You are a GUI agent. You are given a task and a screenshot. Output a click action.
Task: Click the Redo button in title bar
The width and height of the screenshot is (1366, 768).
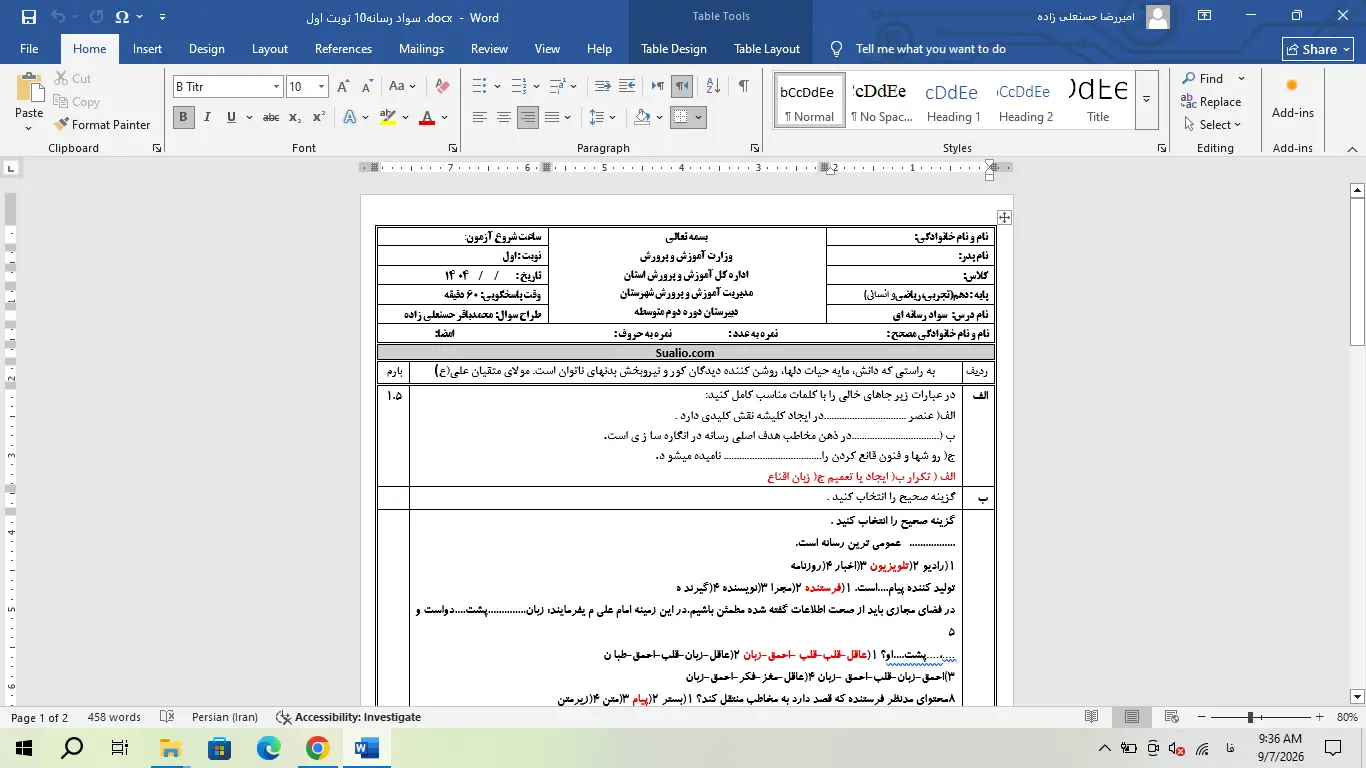[96, 17]
